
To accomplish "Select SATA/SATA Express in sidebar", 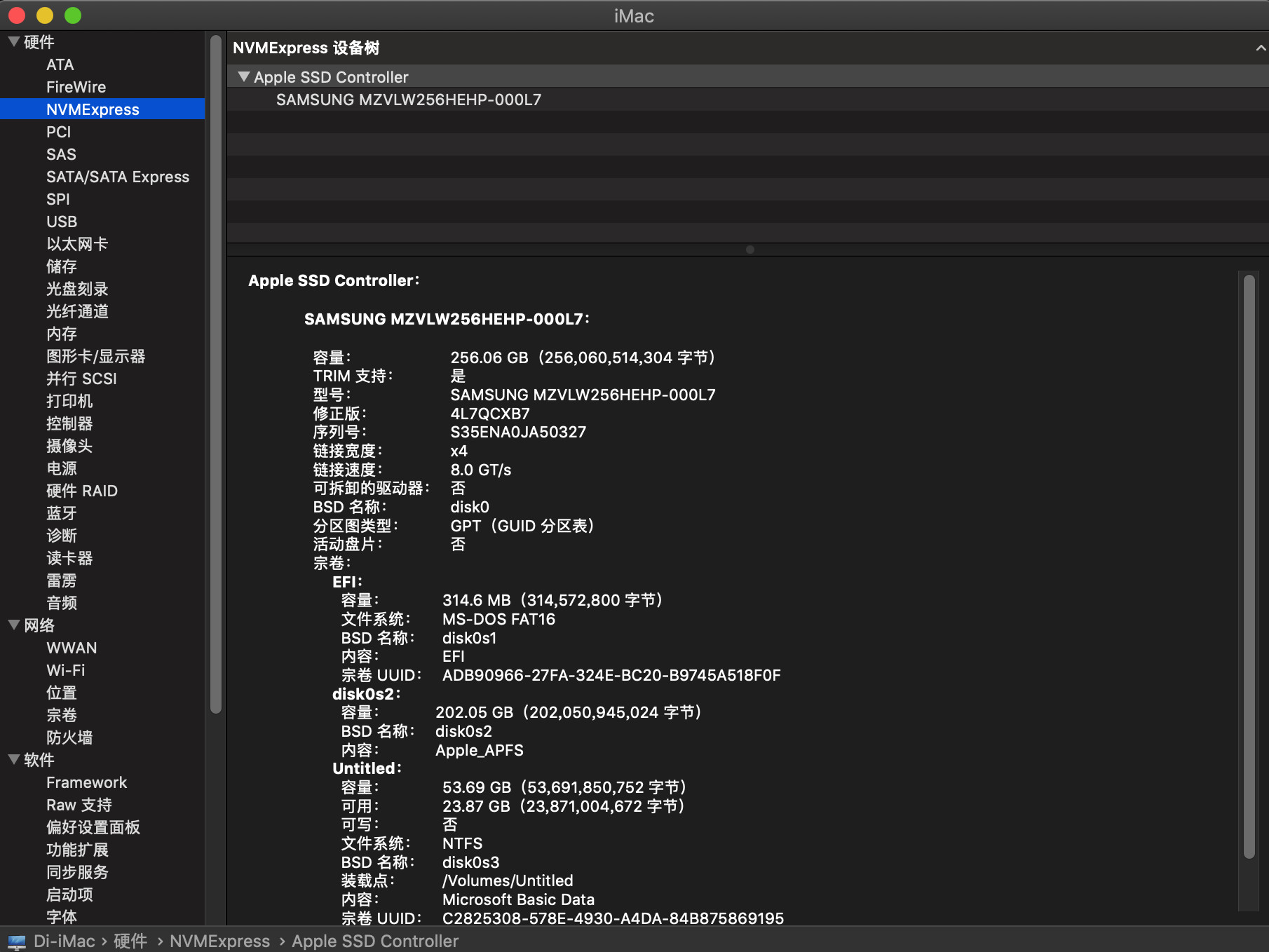I will coord(118,177).
